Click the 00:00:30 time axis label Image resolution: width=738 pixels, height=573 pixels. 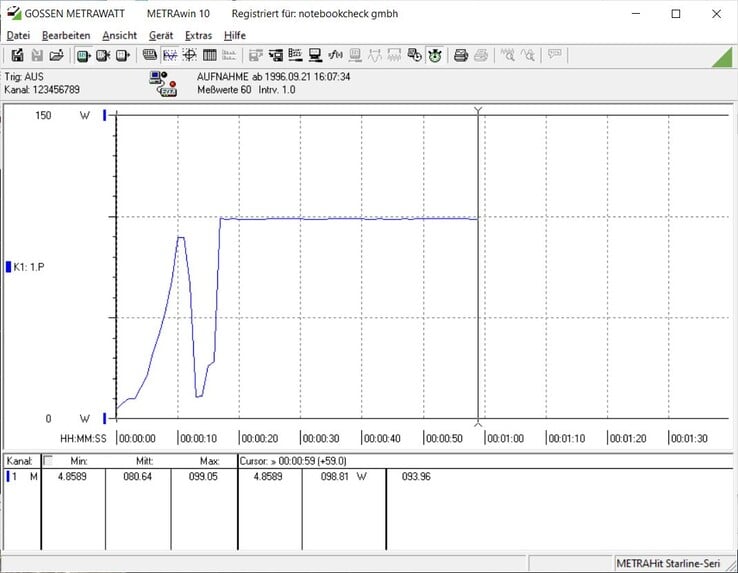coord(321,438)
